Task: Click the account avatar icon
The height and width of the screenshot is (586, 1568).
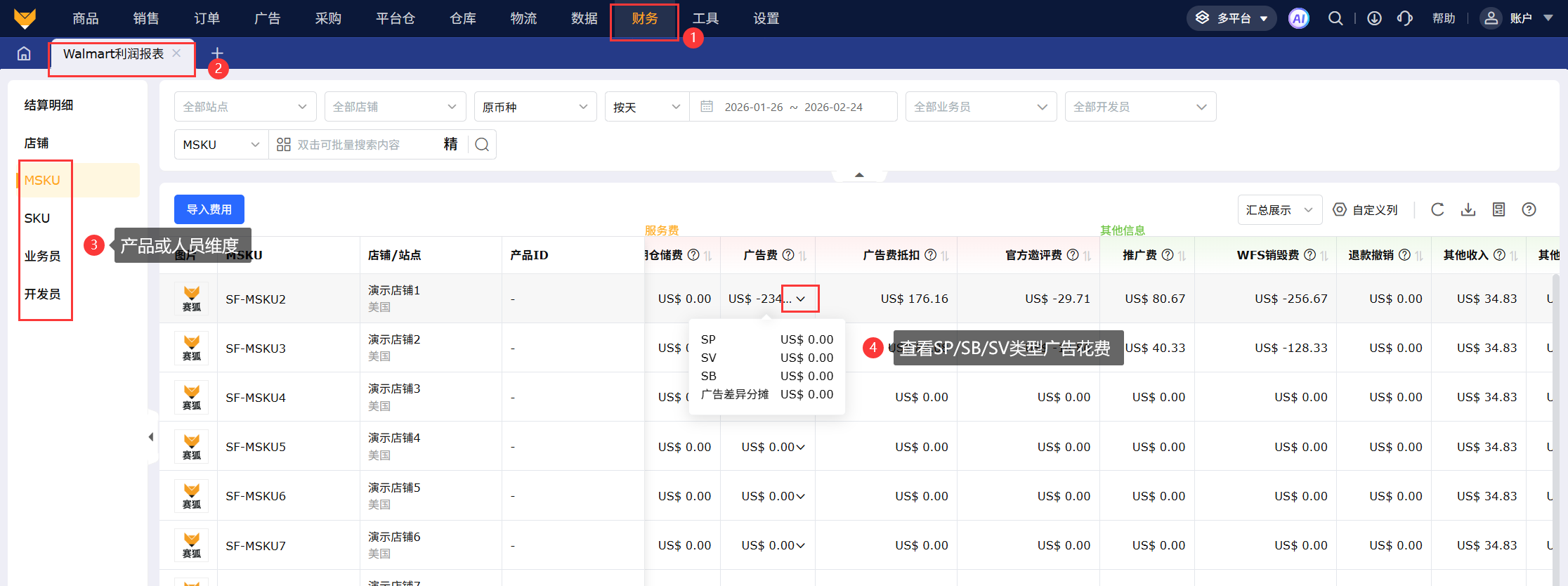Action: 1491,18
